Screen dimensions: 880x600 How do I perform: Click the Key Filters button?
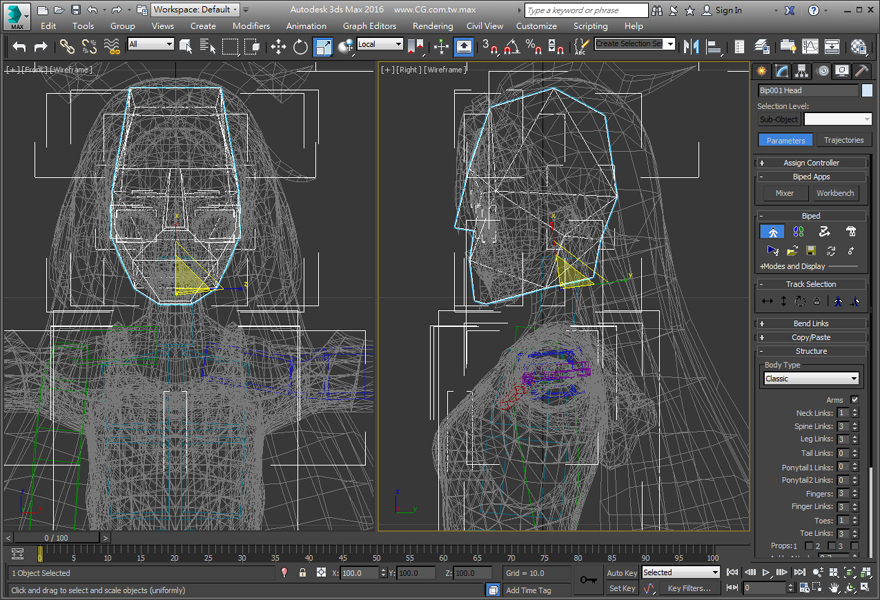[x=689, y=588]
